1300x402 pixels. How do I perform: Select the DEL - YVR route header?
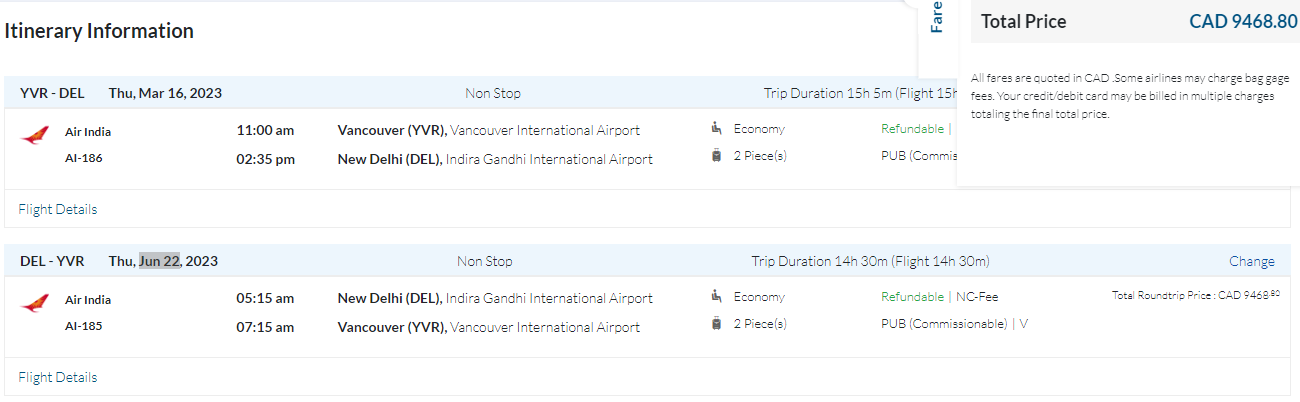[x=52, y=261]
